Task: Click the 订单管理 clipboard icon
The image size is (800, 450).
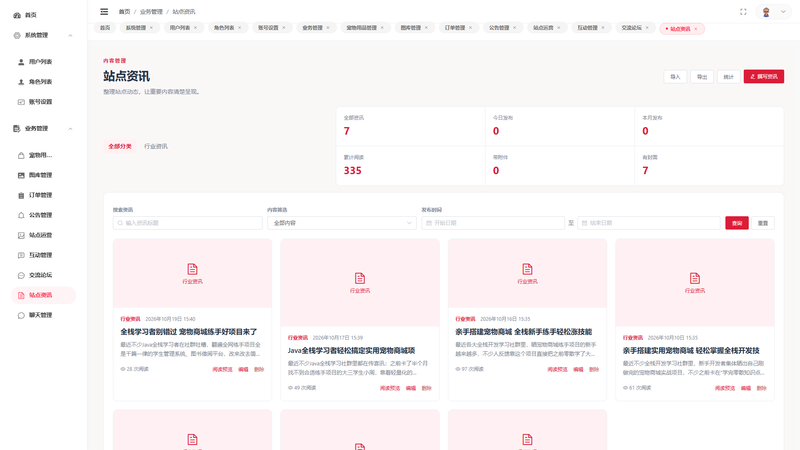Action: [21, 195]
